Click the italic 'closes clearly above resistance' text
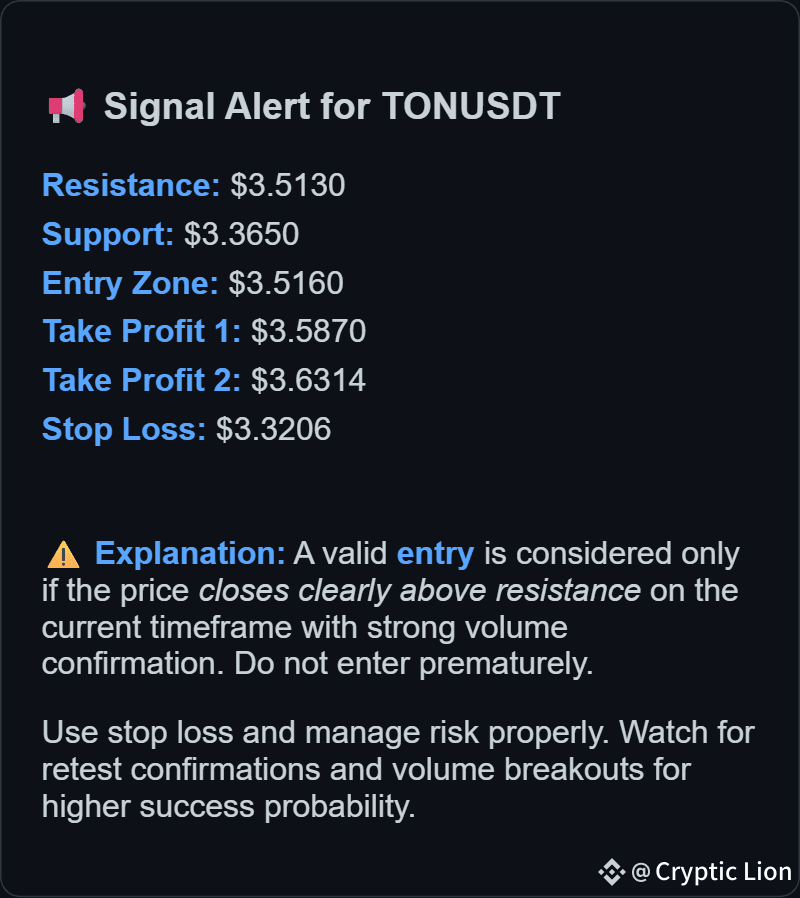Image resolution: width=800 pixels, height=898 pixels. coord(420,590)
